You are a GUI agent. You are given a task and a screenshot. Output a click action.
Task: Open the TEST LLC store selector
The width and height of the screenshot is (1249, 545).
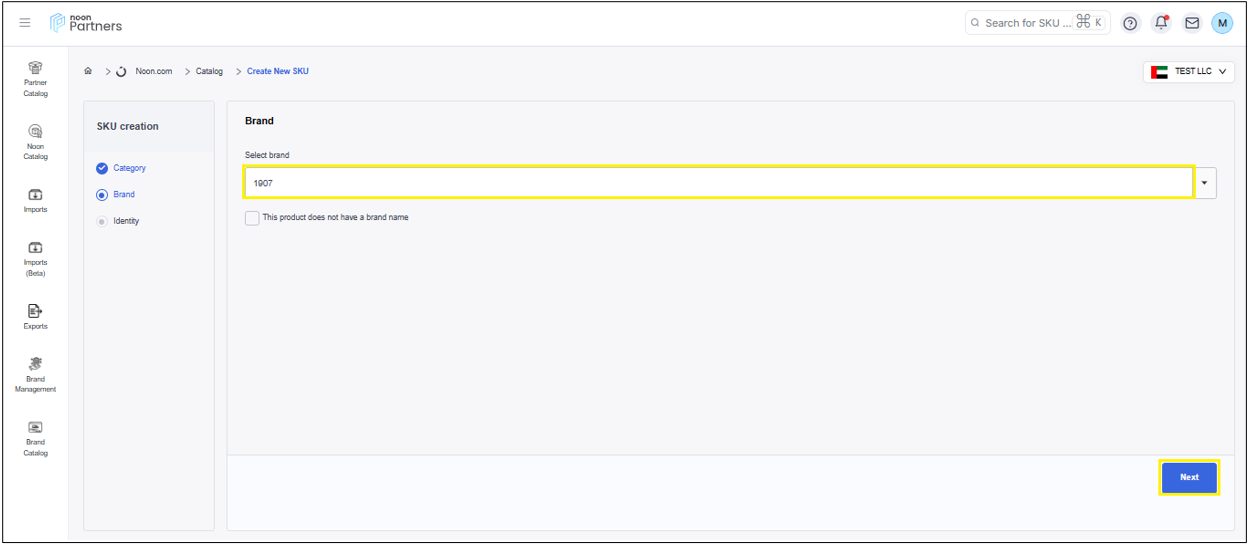tap(1188, 72)
